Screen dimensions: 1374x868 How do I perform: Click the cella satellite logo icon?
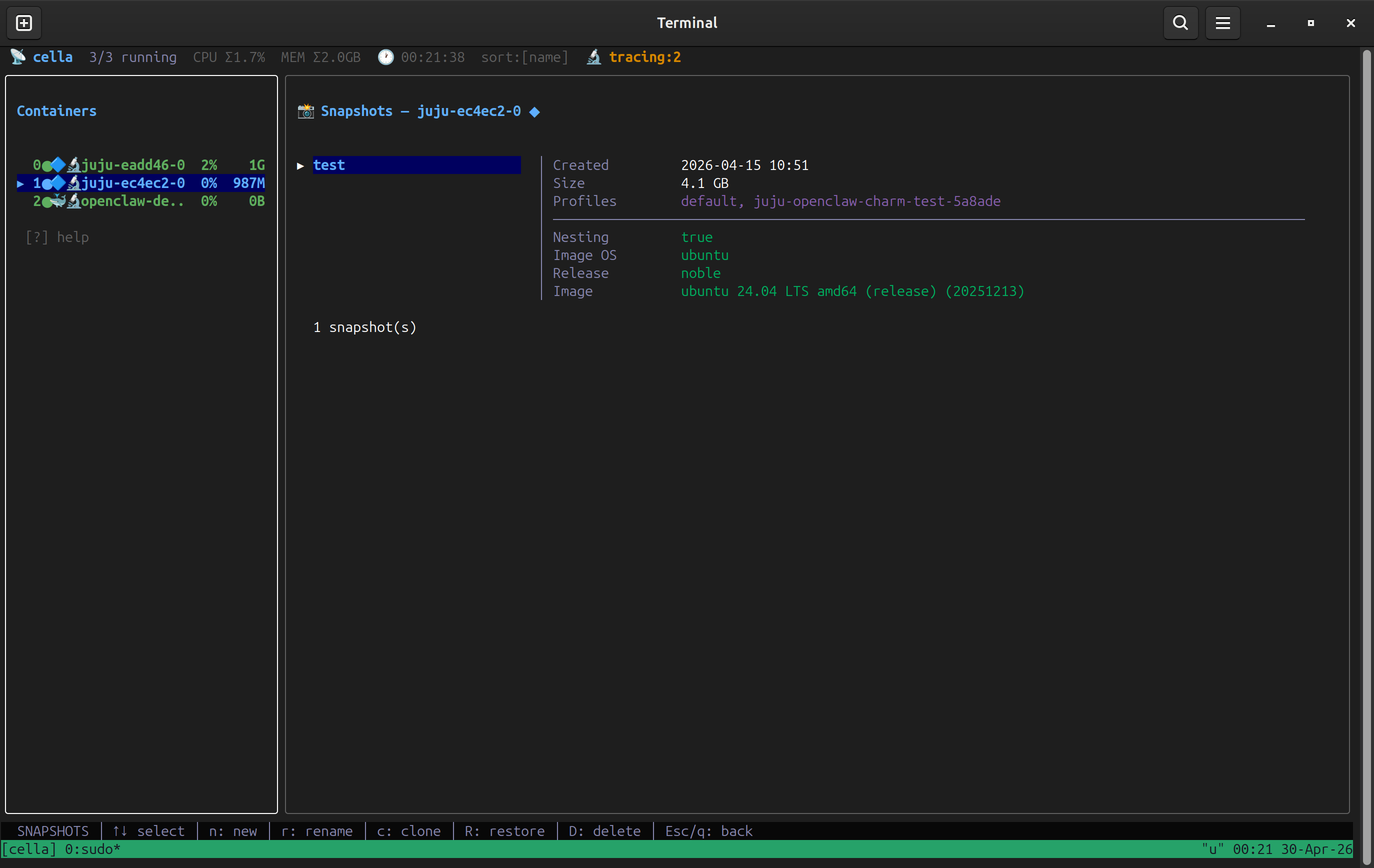17,57
